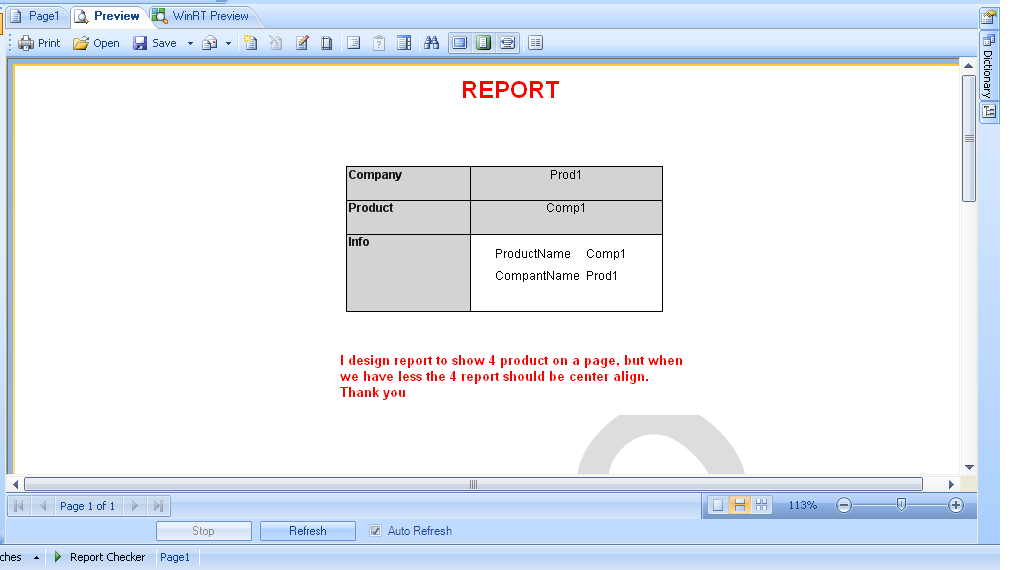This screenshot has width=1024, height=570.
Task: Click the Properties icon above Dictionary
Action: [x=989, y=18]
